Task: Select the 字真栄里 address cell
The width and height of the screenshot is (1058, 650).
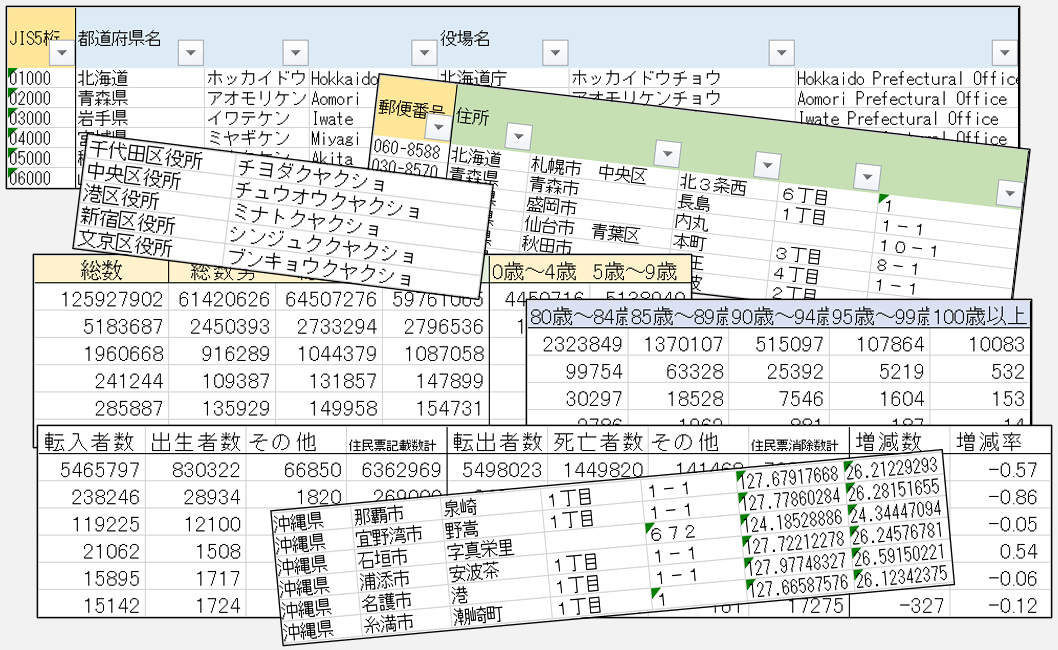Action: tap(480, 549)
